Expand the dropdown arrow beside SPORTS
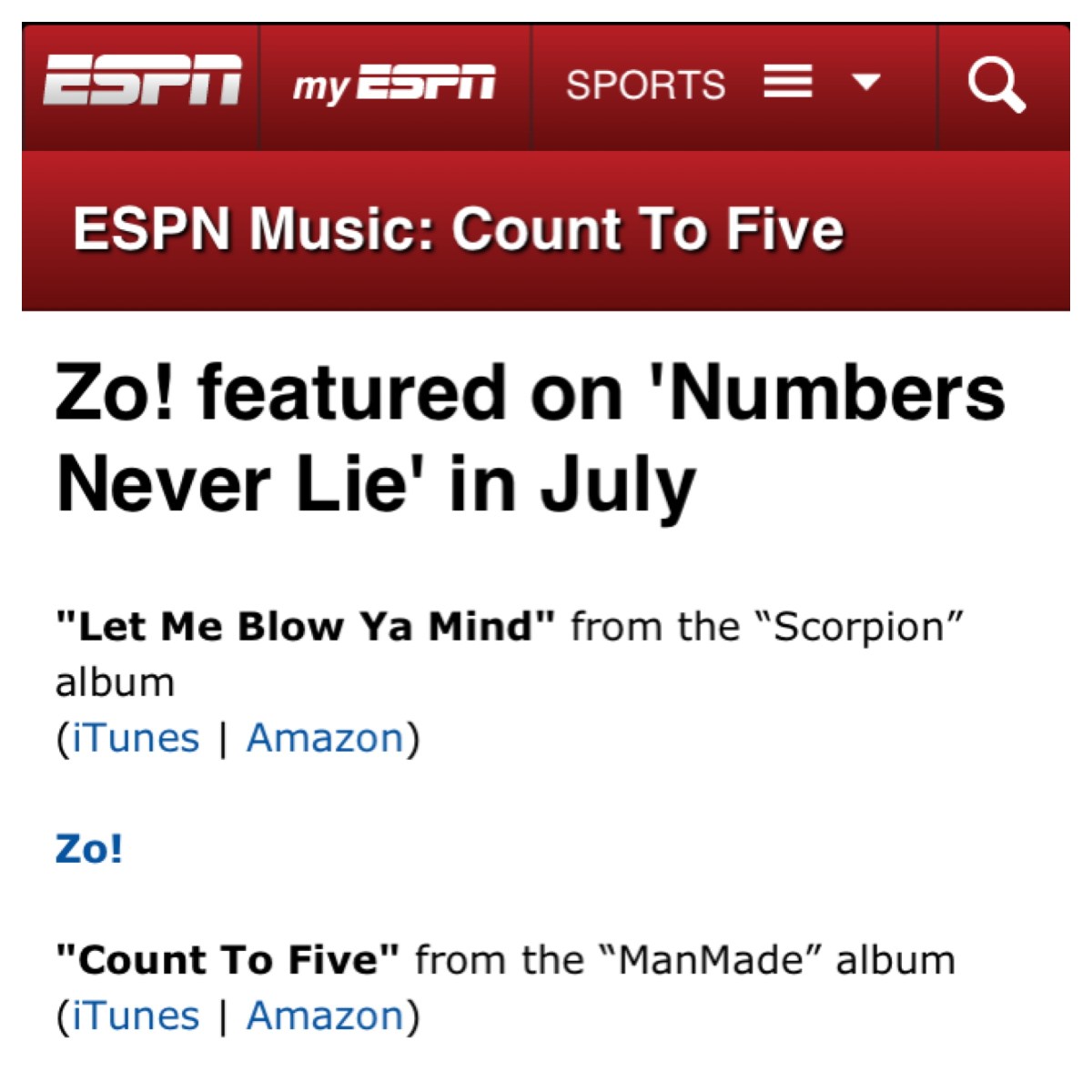 (x=865, y=83)
